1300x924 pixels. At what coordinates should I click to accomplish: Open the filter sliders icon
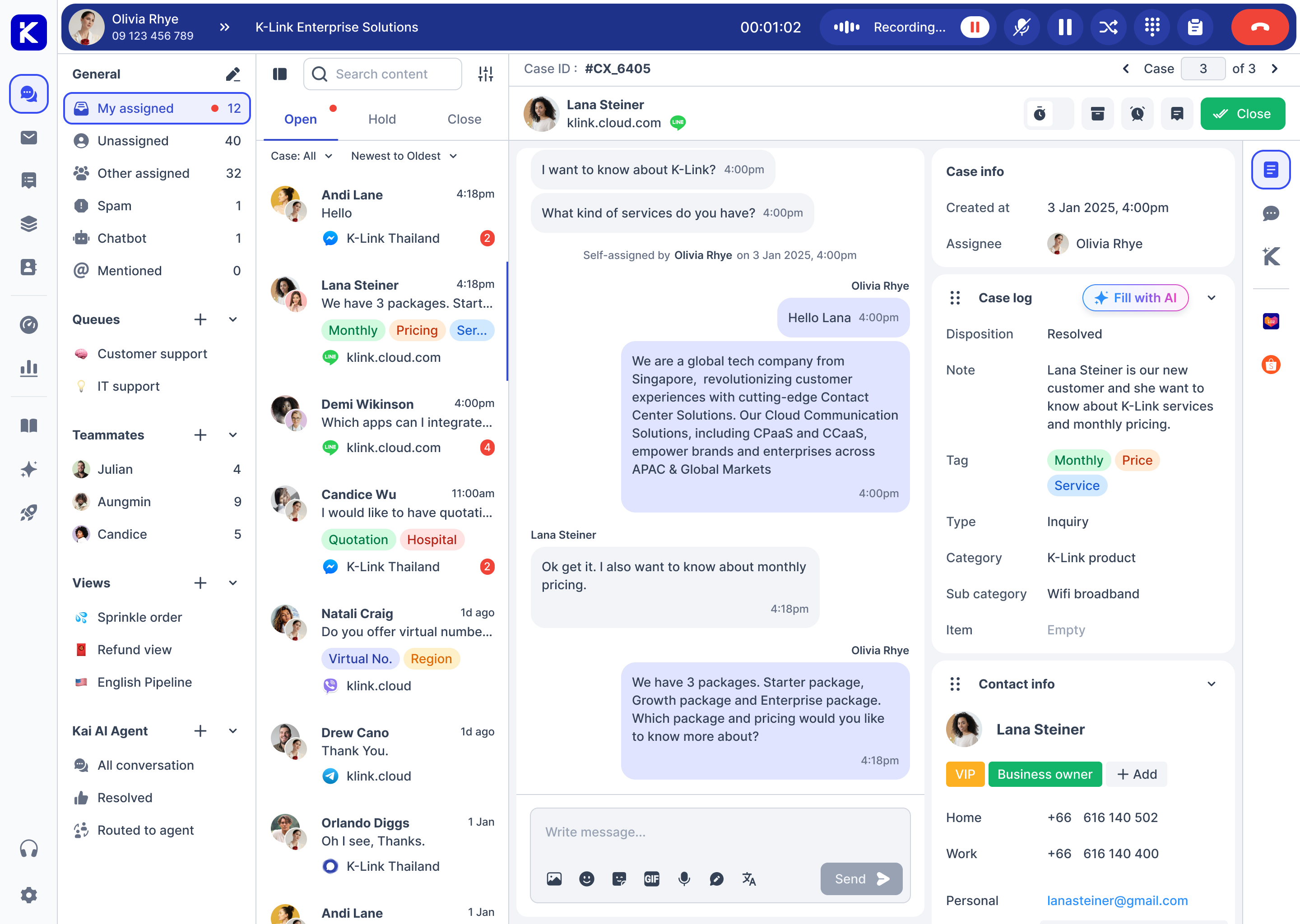coord(486,74)
